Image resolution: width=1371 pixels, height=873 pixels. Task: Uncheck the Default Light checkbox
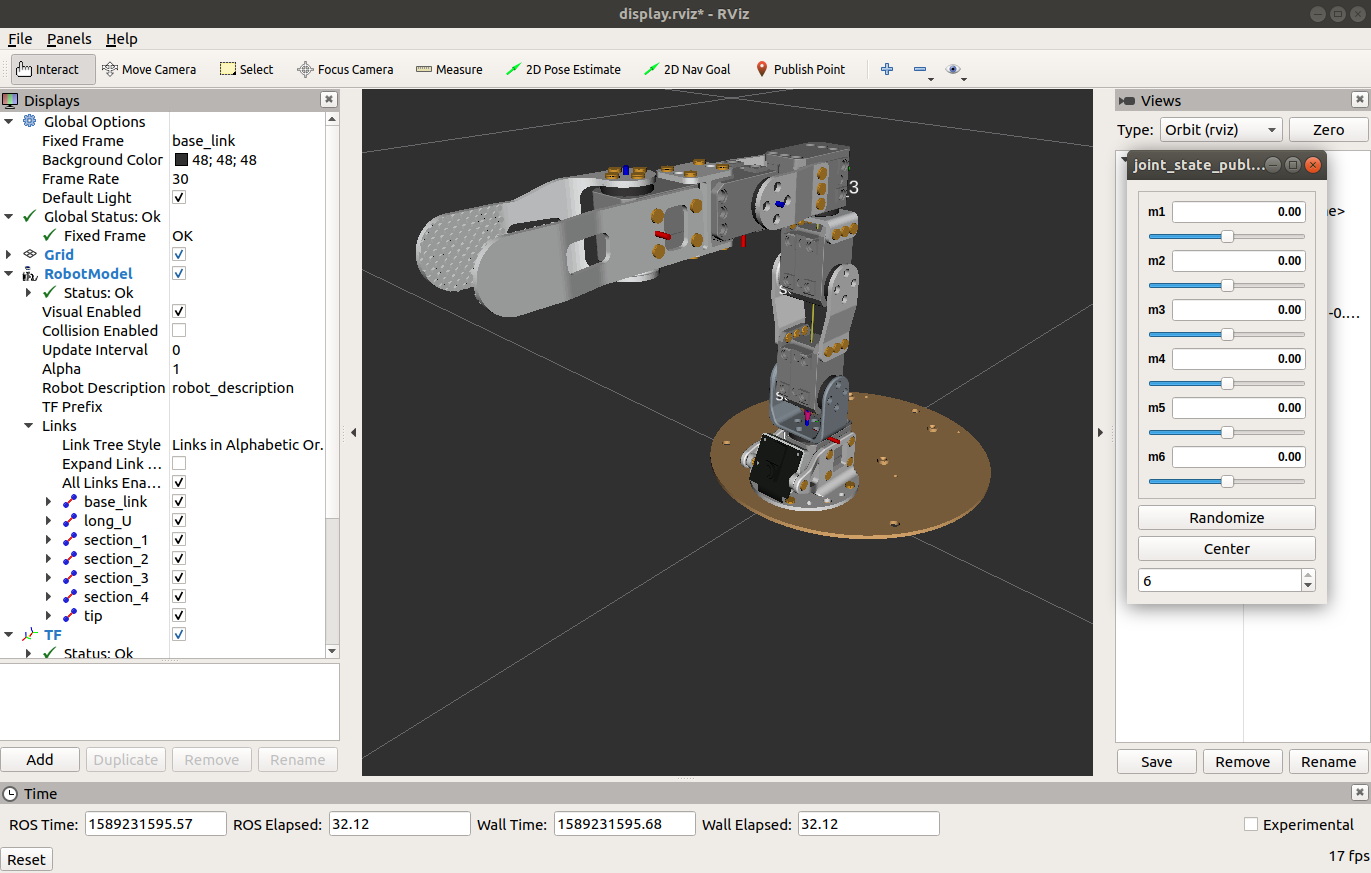point(179,198)
